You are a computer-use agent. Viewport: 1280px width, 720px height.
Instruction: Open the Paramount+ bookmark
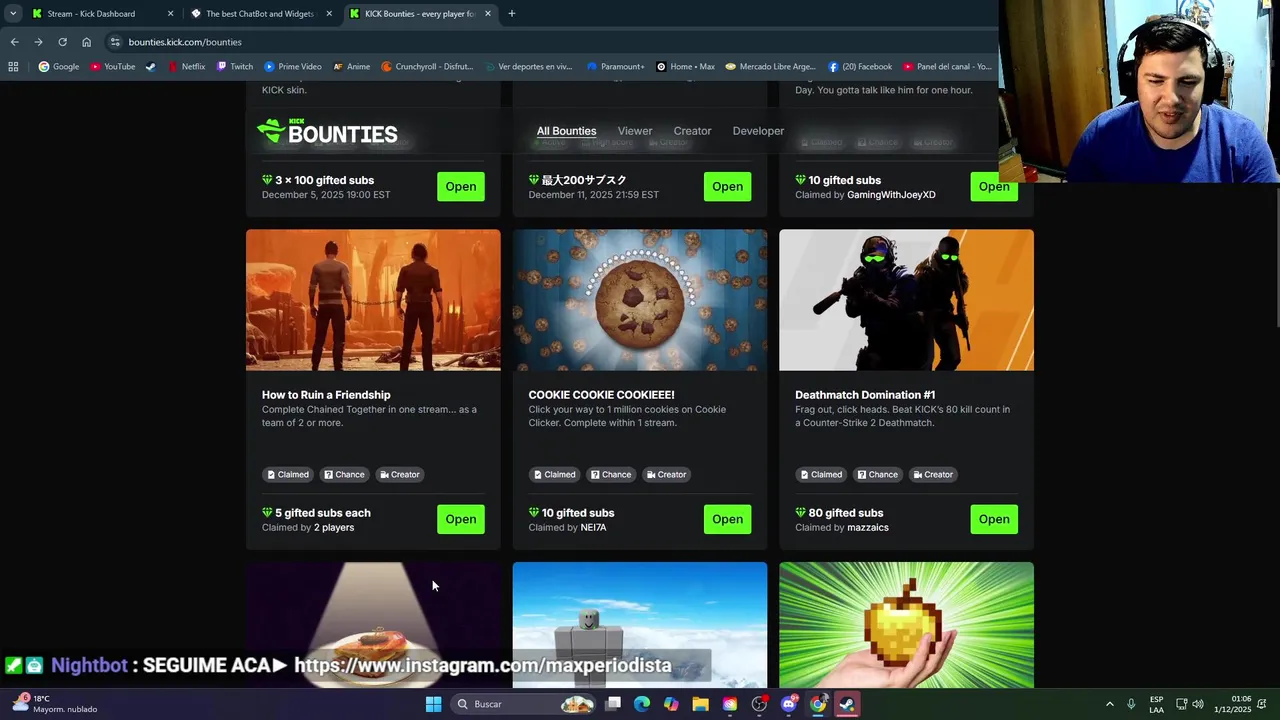point(616,67)
